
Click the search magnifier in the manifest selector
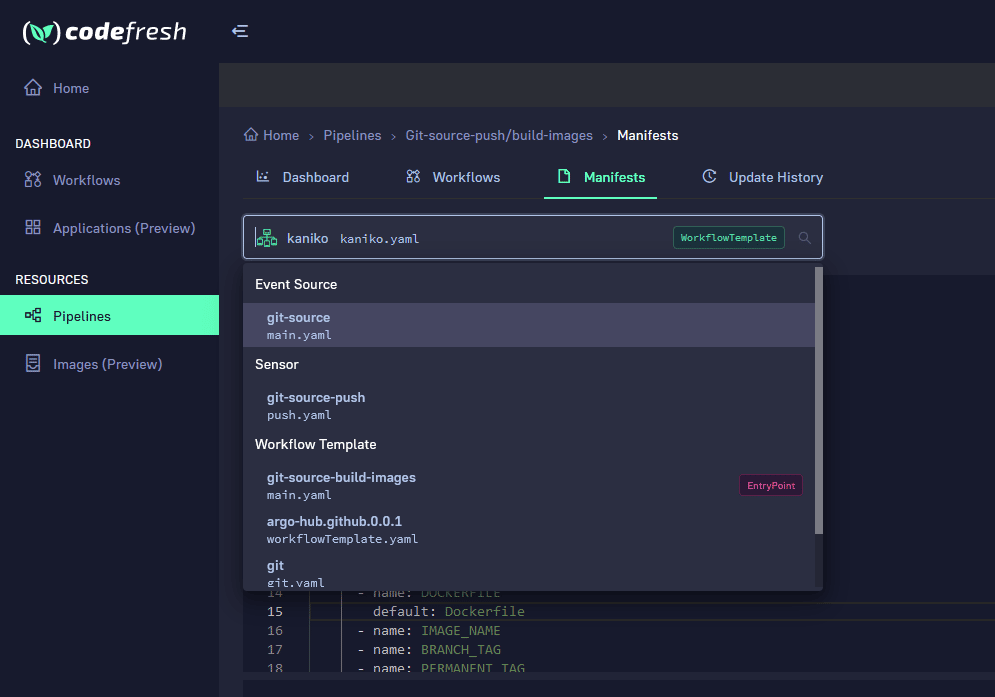click(x=804, y=238)
